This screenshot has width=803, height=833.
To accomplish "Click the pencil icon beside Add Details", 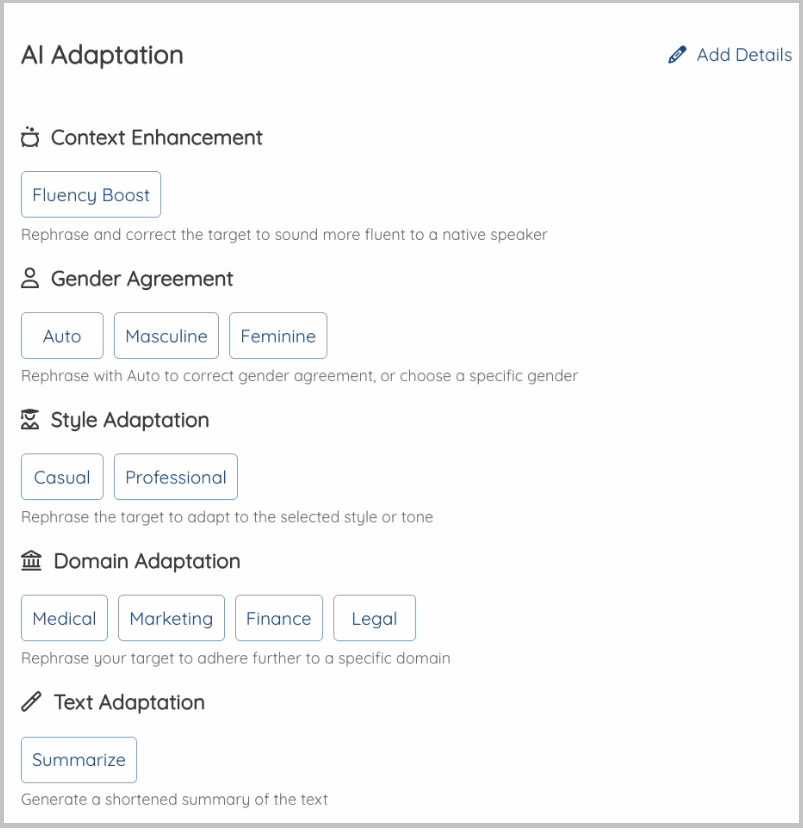I will pyautogui.click(x=678, y=55).
